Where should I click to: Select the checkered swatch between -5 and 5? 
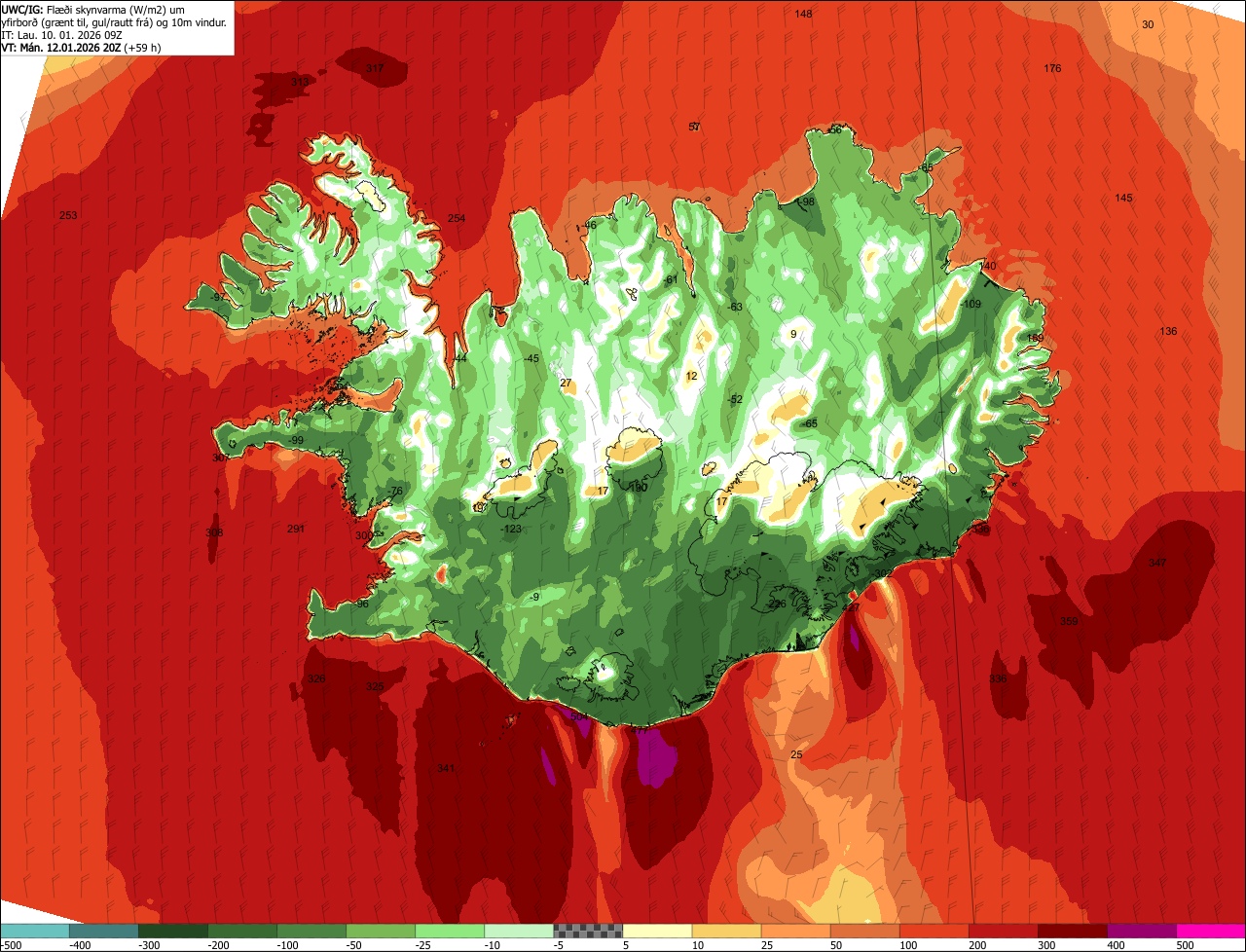click(x=587, y=931)
